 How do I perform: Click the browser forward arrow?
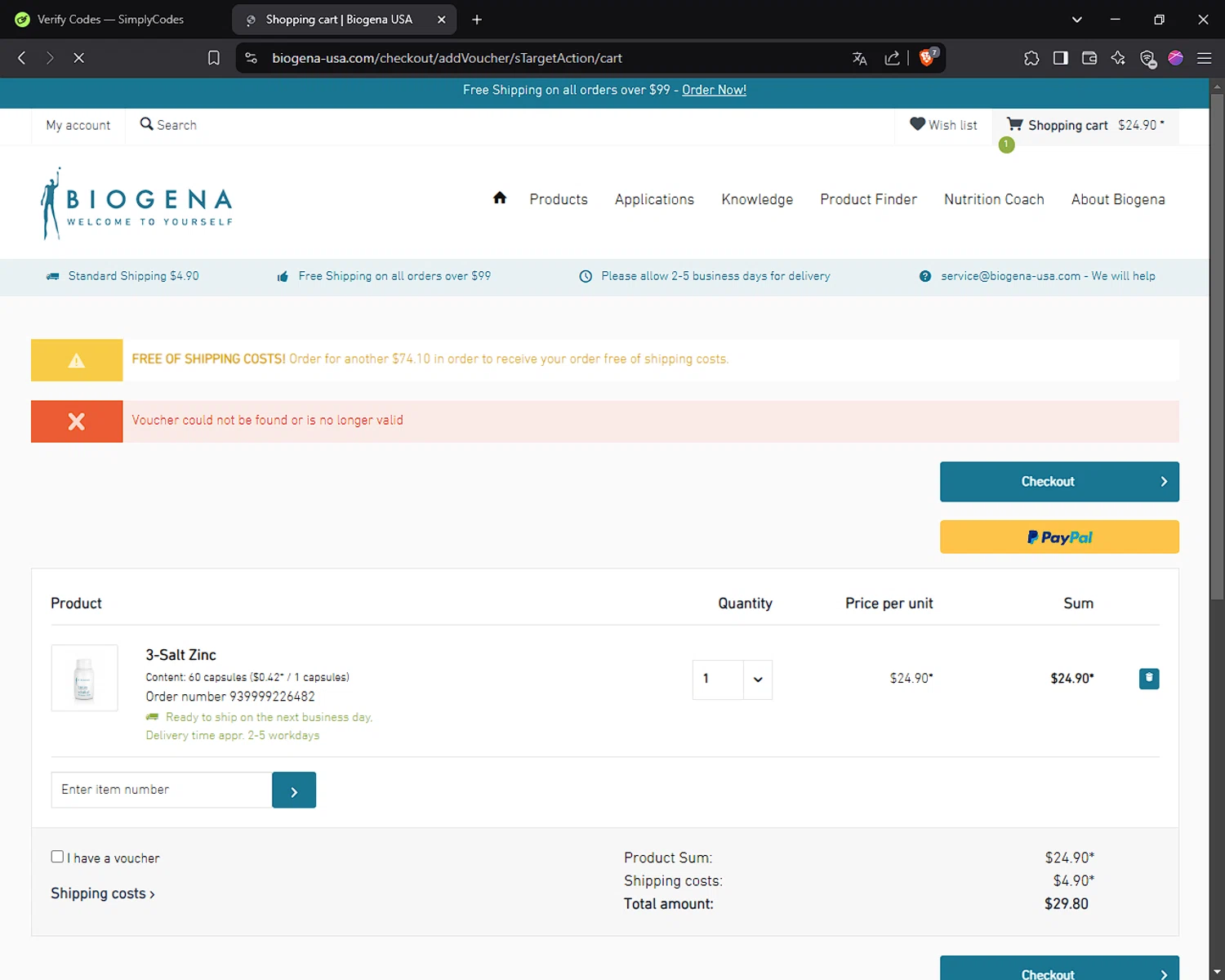coord(50,58)
